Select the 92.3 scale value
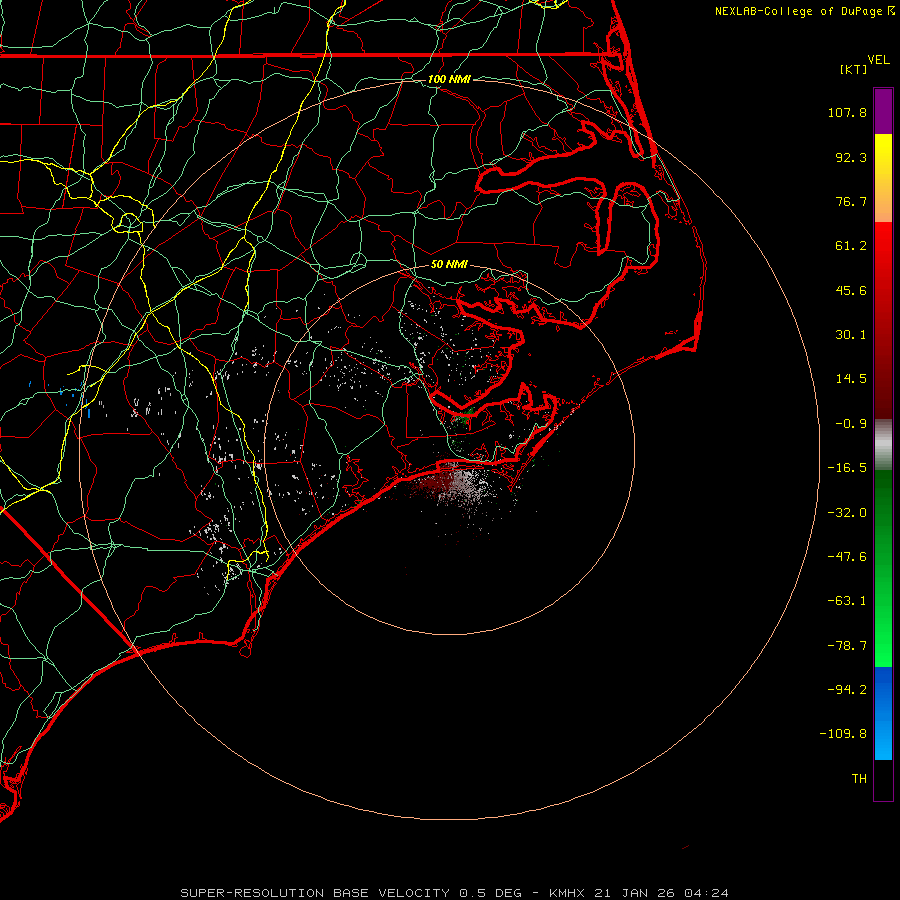The image size is (900, 900). tap(851, 157)
